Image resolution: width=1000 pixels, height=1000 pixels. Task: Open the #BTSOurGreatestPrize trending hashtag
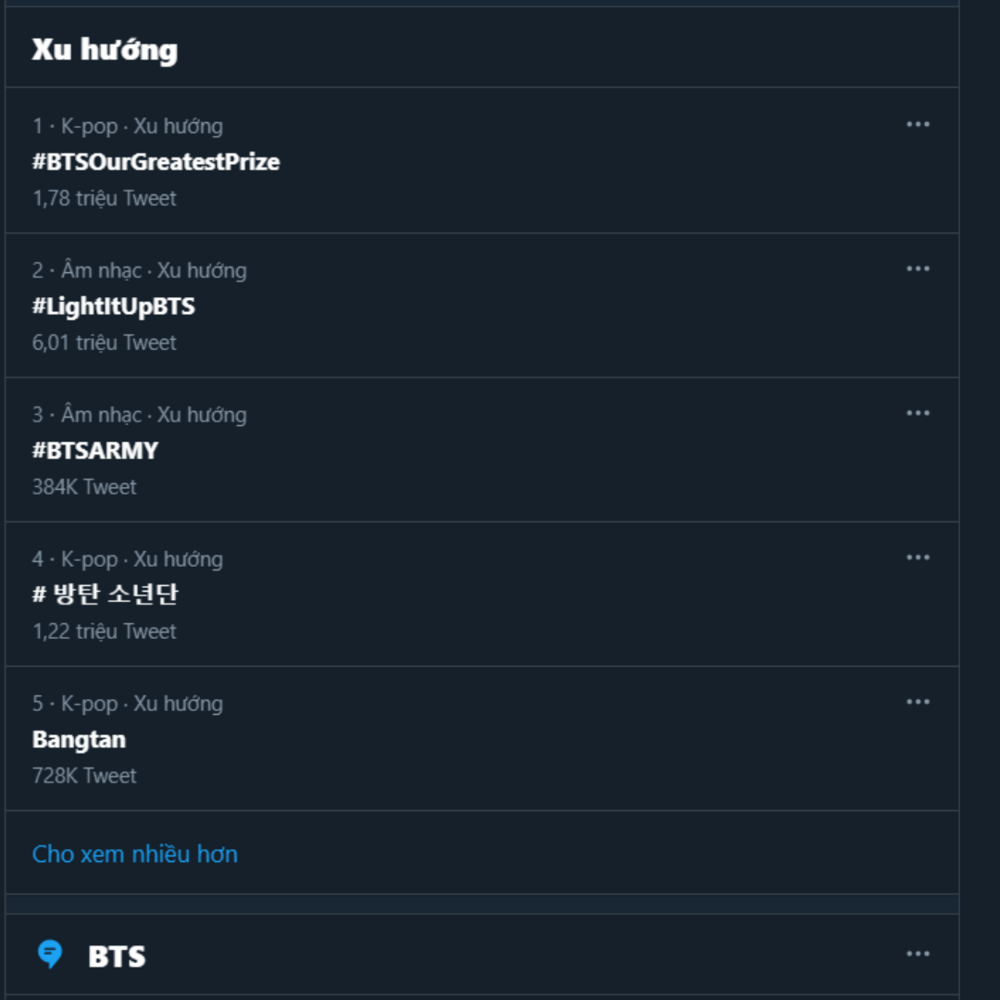click(156, 162)
